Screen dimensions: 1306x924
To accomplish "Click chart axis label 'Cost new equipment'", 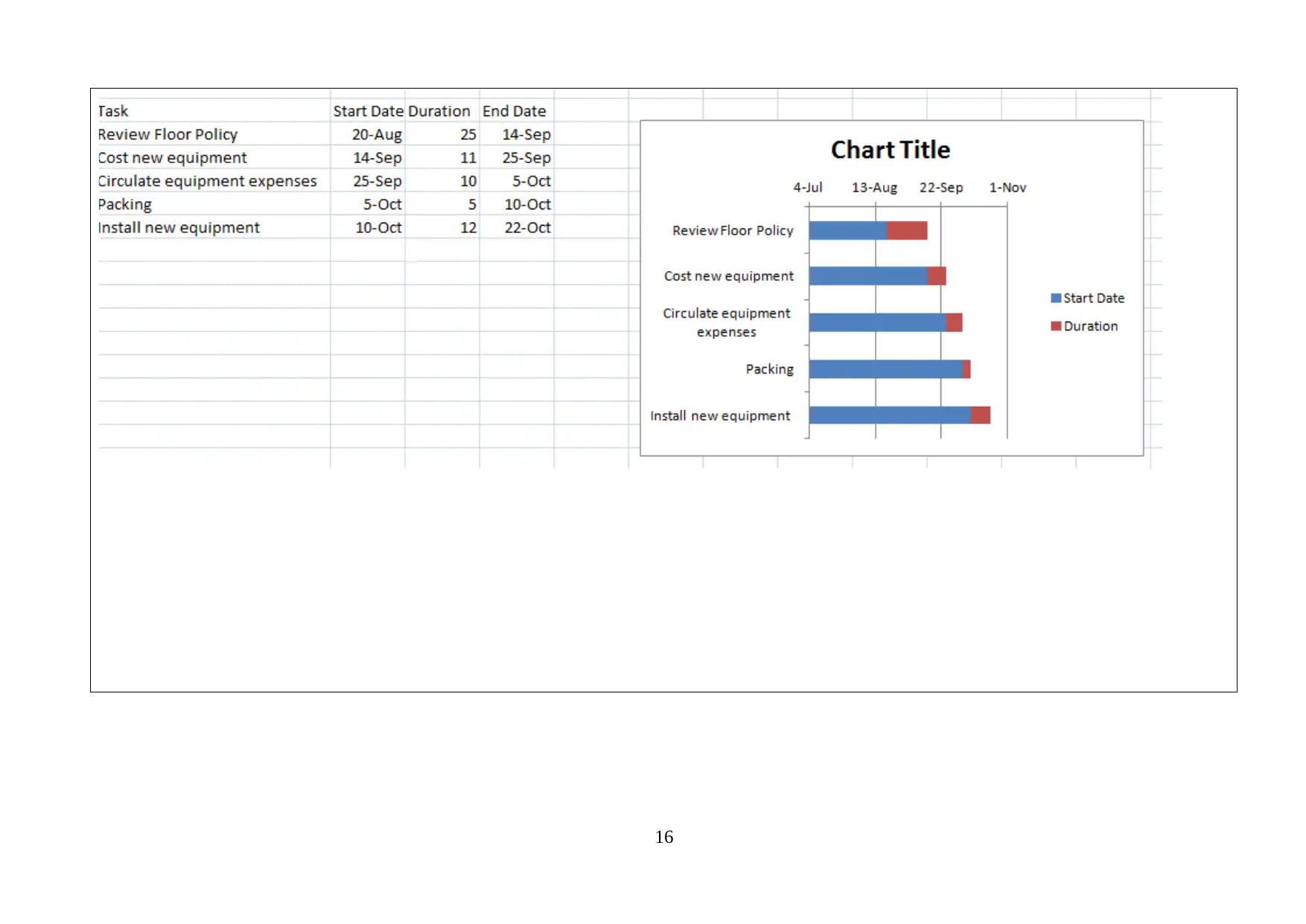I will coord(729,276).
